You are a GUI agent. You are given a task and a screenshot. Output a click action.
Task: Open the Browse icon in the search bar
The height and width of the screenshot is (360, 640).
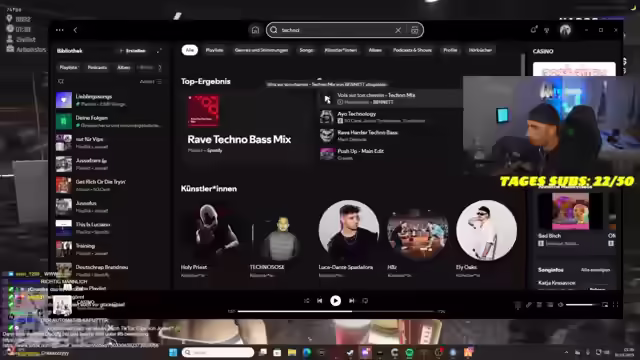click(414, 30)
